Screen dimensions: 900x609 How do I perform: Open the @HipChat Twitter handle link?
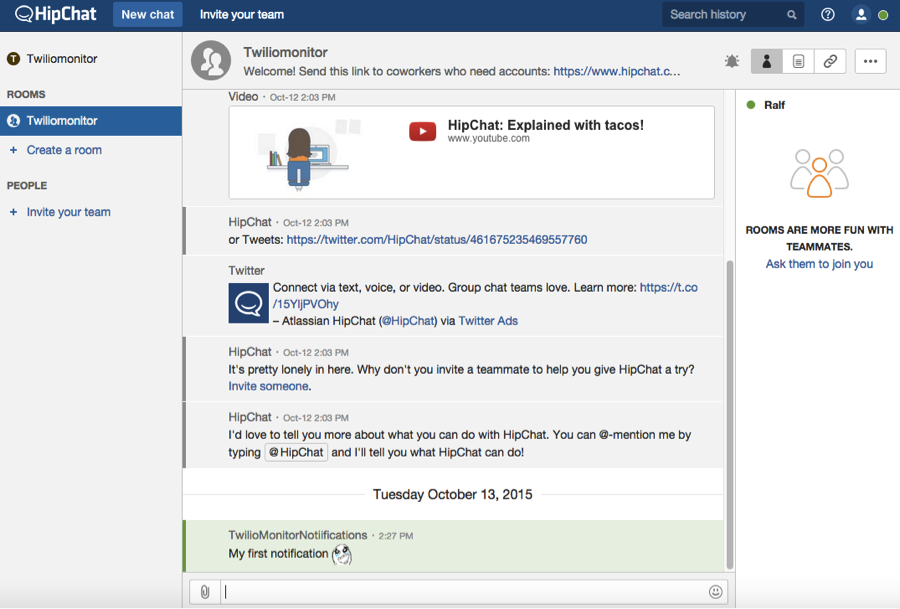pyautogui.click(x=409, y=321)
